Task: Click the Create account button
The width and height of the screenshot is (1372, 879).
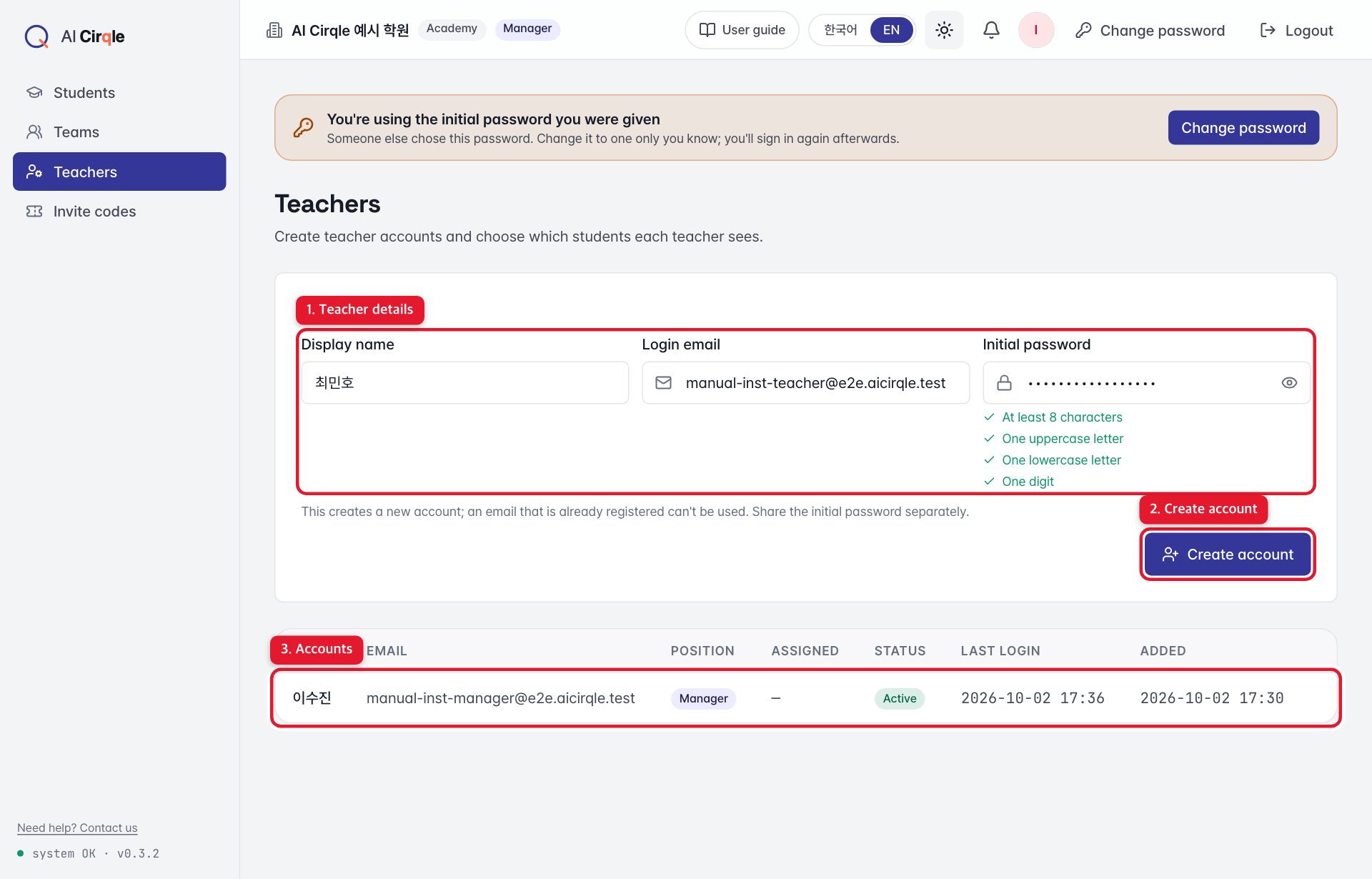Action: pos(1228,555)
